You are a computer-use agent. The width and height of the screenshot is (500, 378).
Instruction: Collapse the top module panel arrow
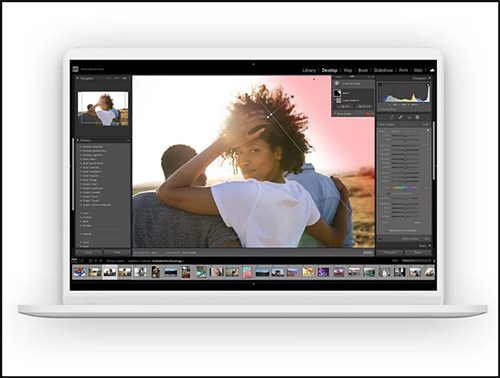253,64
